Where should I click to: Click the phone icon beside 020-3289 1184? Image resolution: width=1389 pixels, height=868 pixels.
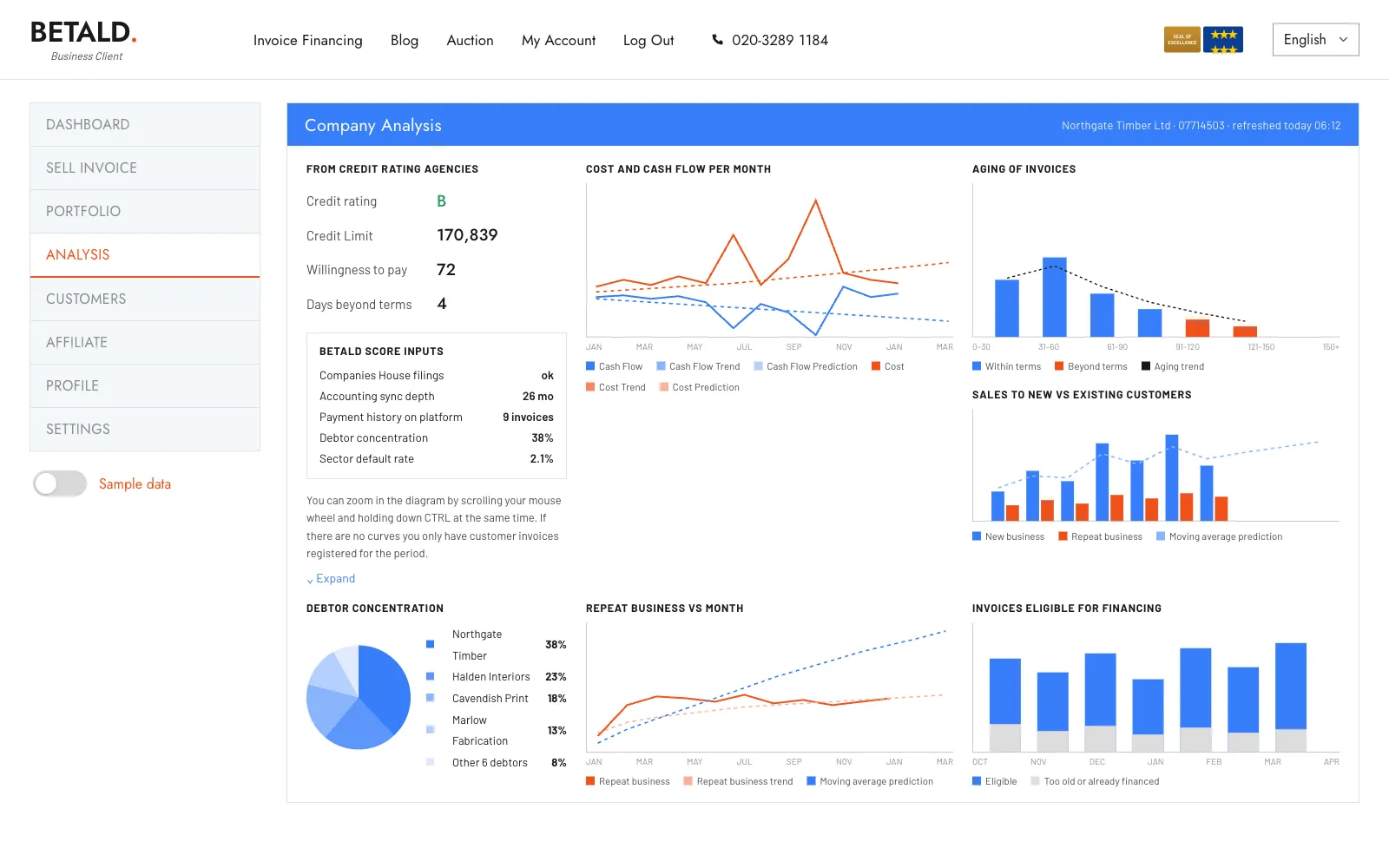coord(717,40)
